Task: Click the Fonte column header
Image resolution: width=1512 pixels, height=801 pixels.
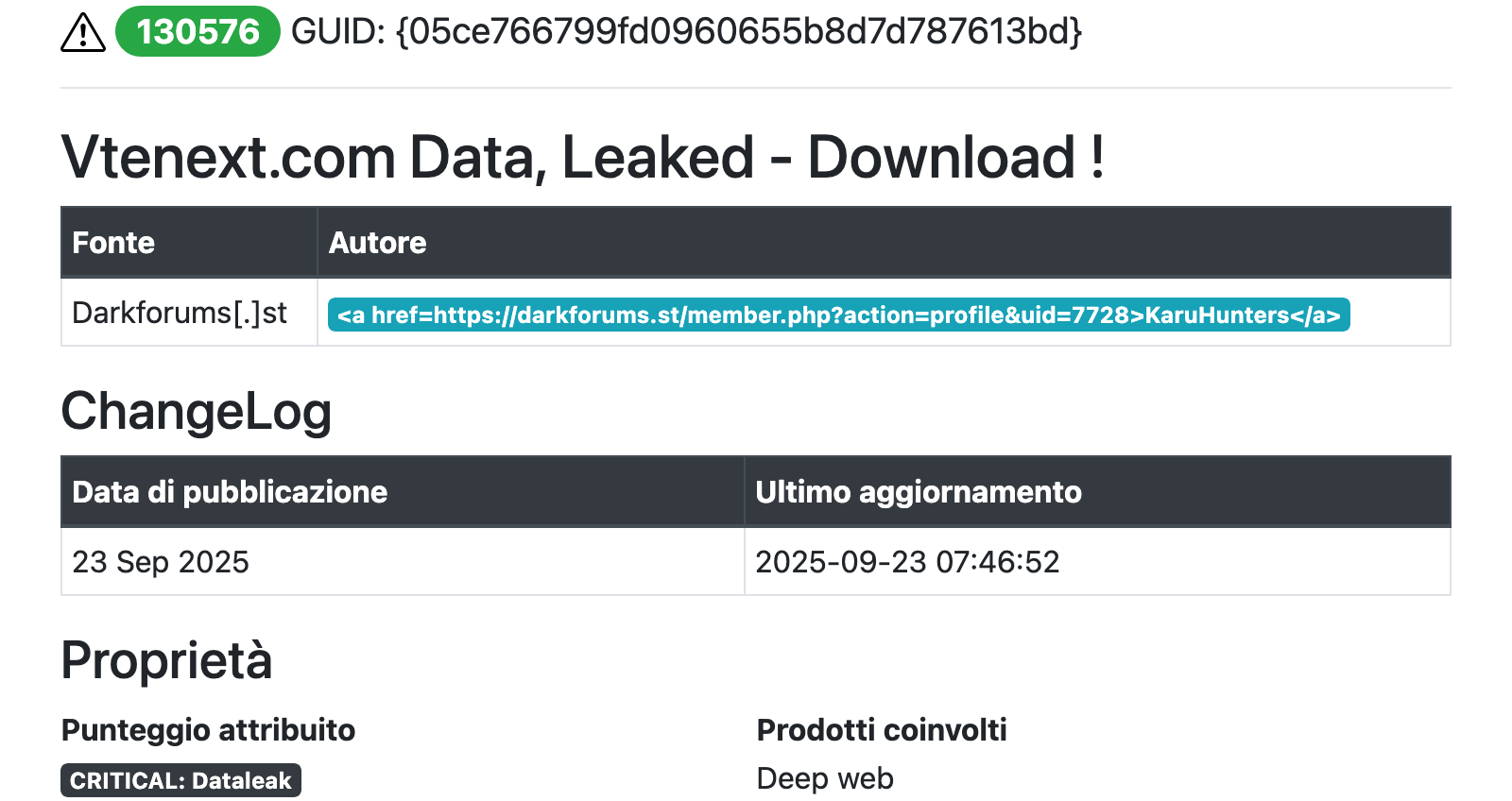Action: tap(113, 243)
